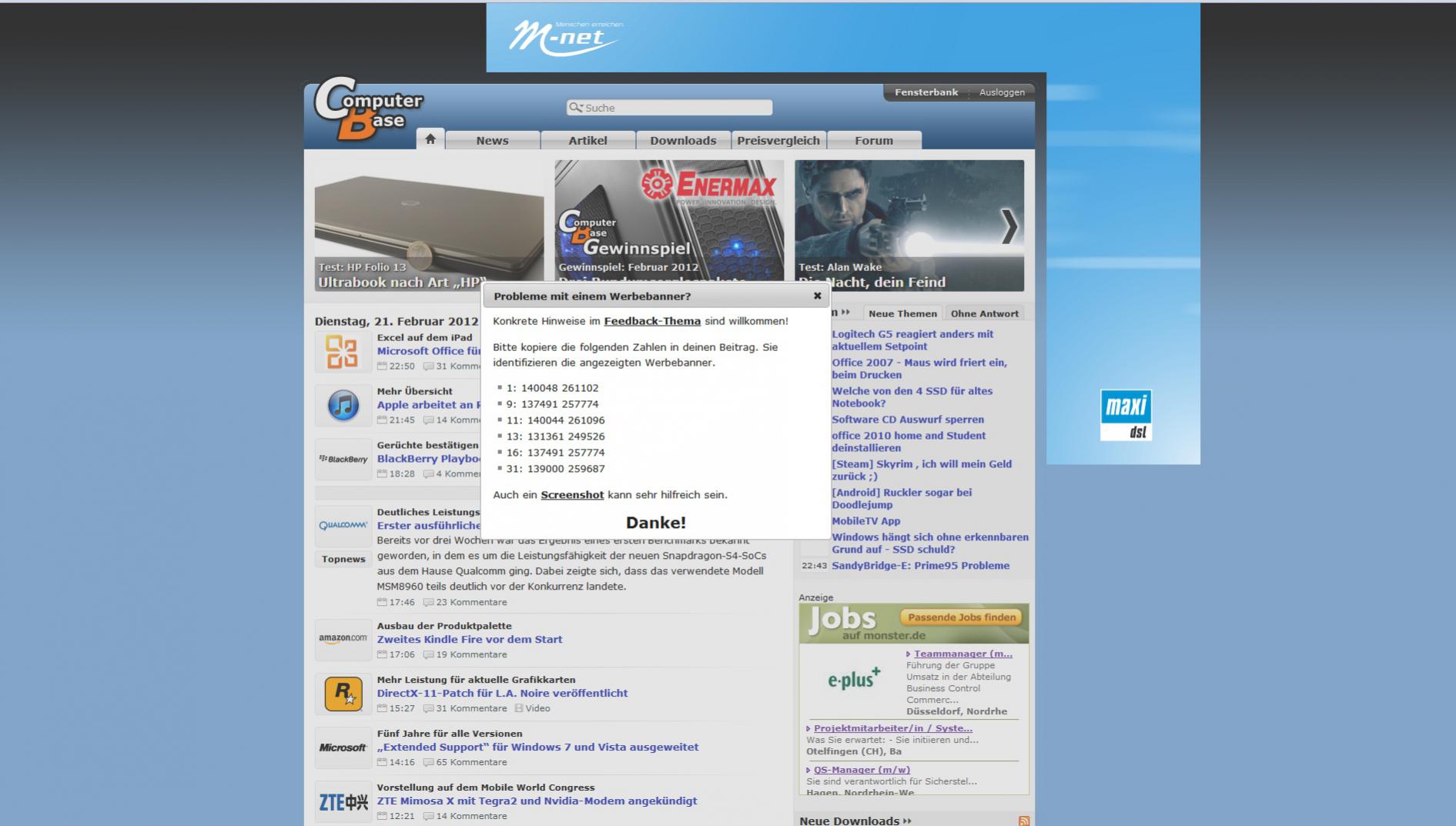Switch to Ohne Antwort tab

[984, 313]
